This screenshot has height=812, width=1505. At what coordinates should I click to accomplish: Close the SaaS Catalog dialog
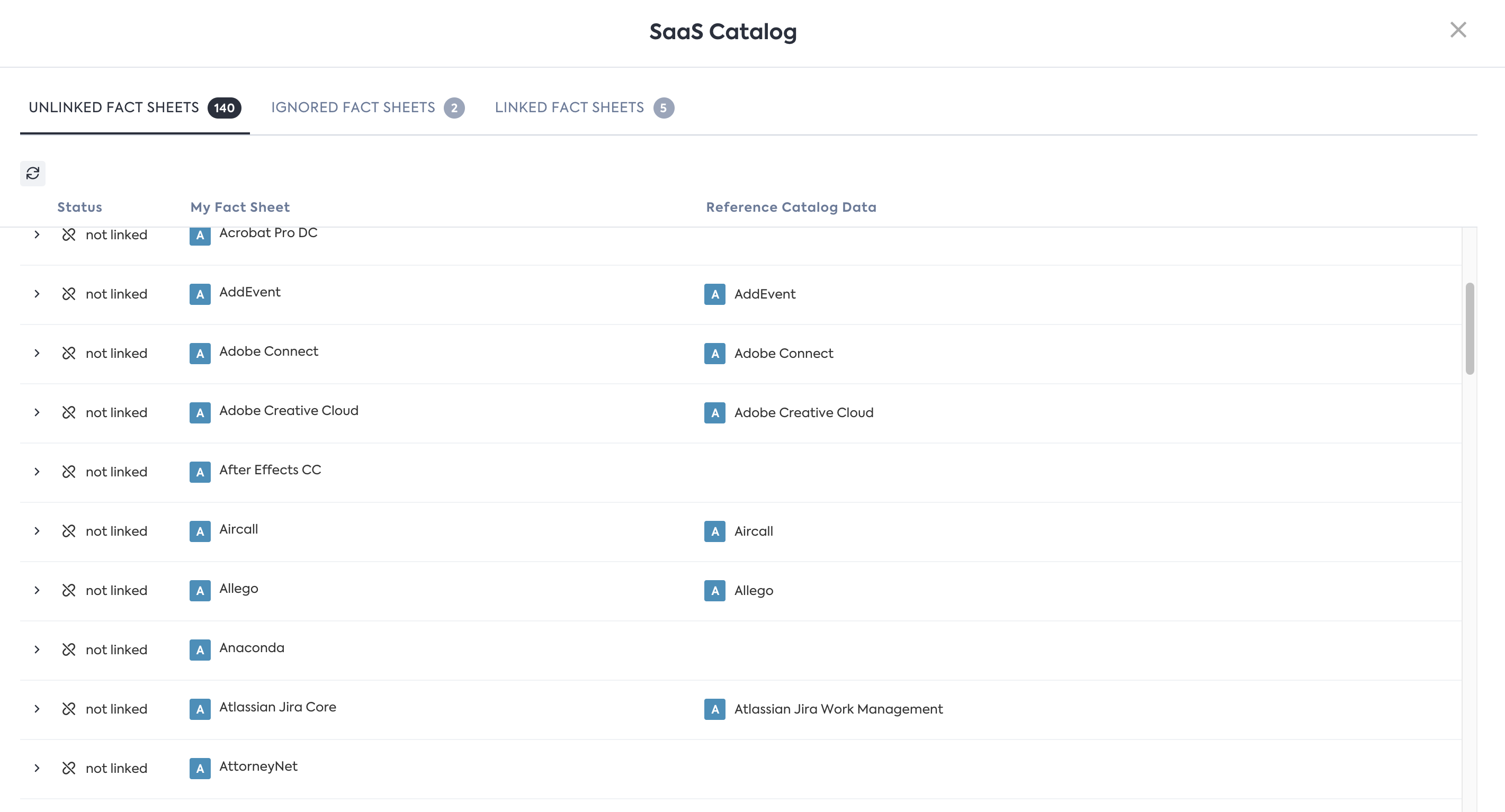pos(1458,30)
